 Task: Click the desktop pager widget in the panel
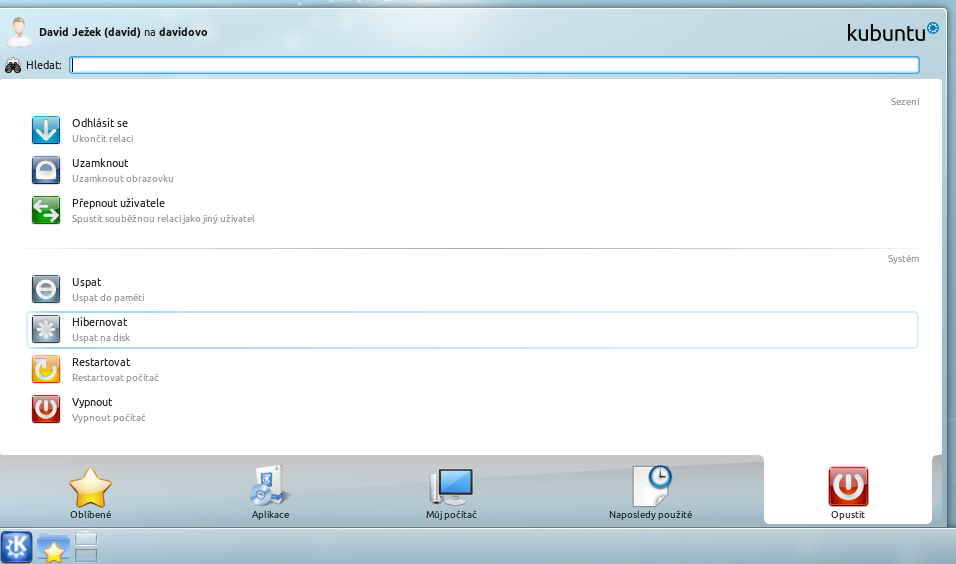[86, 547]
